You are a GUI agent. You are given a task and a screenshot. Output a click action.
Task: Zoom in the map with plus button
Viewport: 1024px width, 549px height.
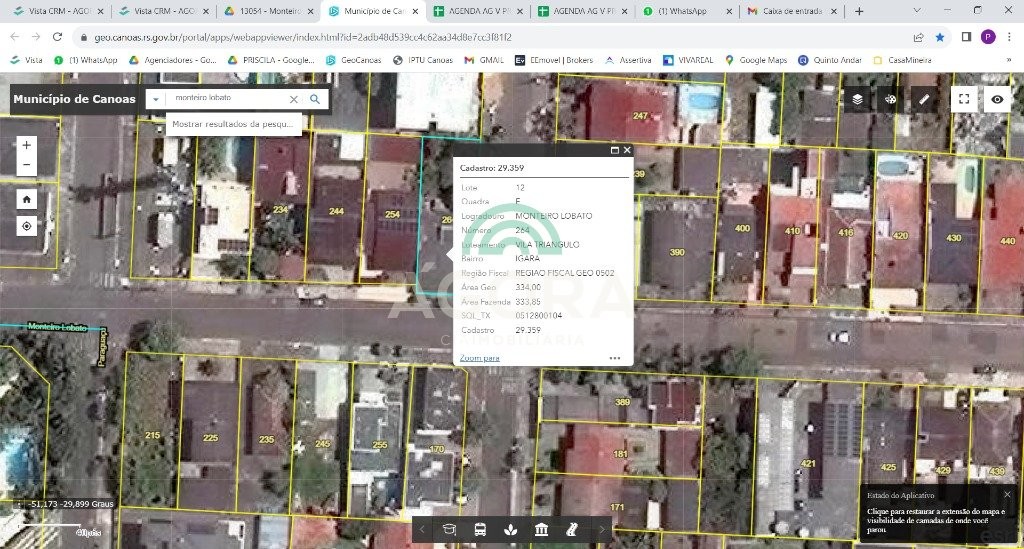(26, 145)
